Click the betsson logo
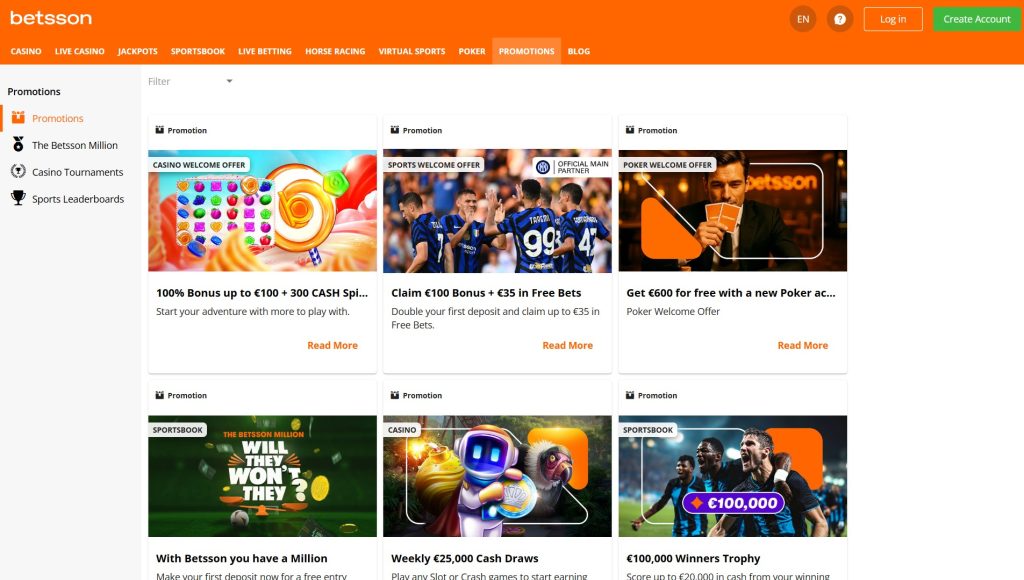 51,18
